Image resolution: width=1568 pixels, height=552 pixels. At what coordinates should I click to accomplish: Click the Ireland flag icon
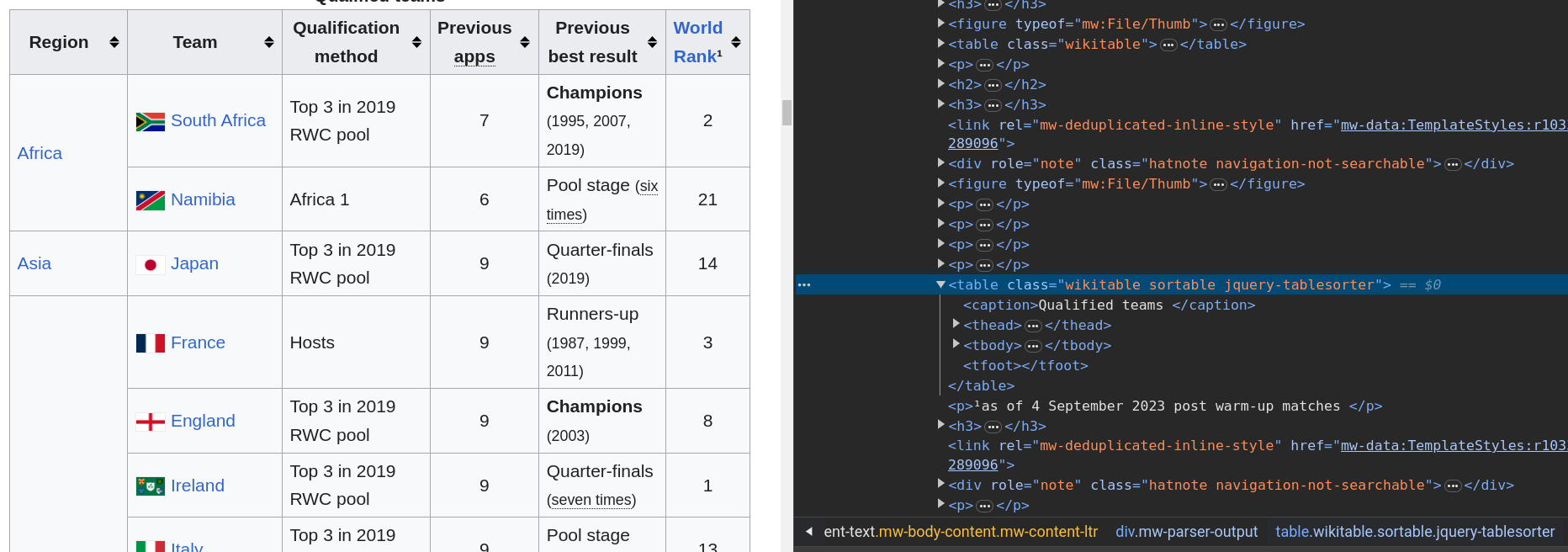coord(150,486)
